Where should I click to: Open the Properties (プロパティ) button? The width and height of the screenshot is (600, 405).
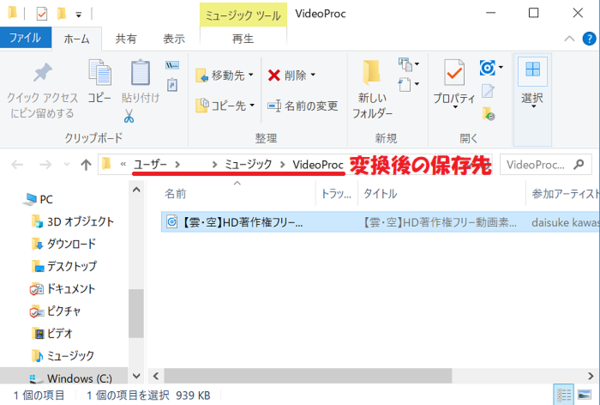(x=454, y=83)
